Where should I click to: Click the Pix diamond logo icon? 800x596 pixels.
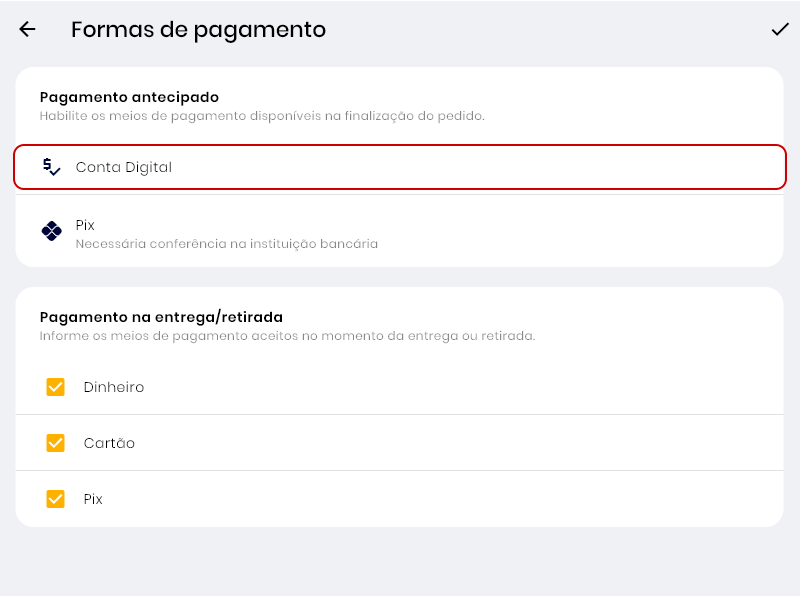pos(52,231)
